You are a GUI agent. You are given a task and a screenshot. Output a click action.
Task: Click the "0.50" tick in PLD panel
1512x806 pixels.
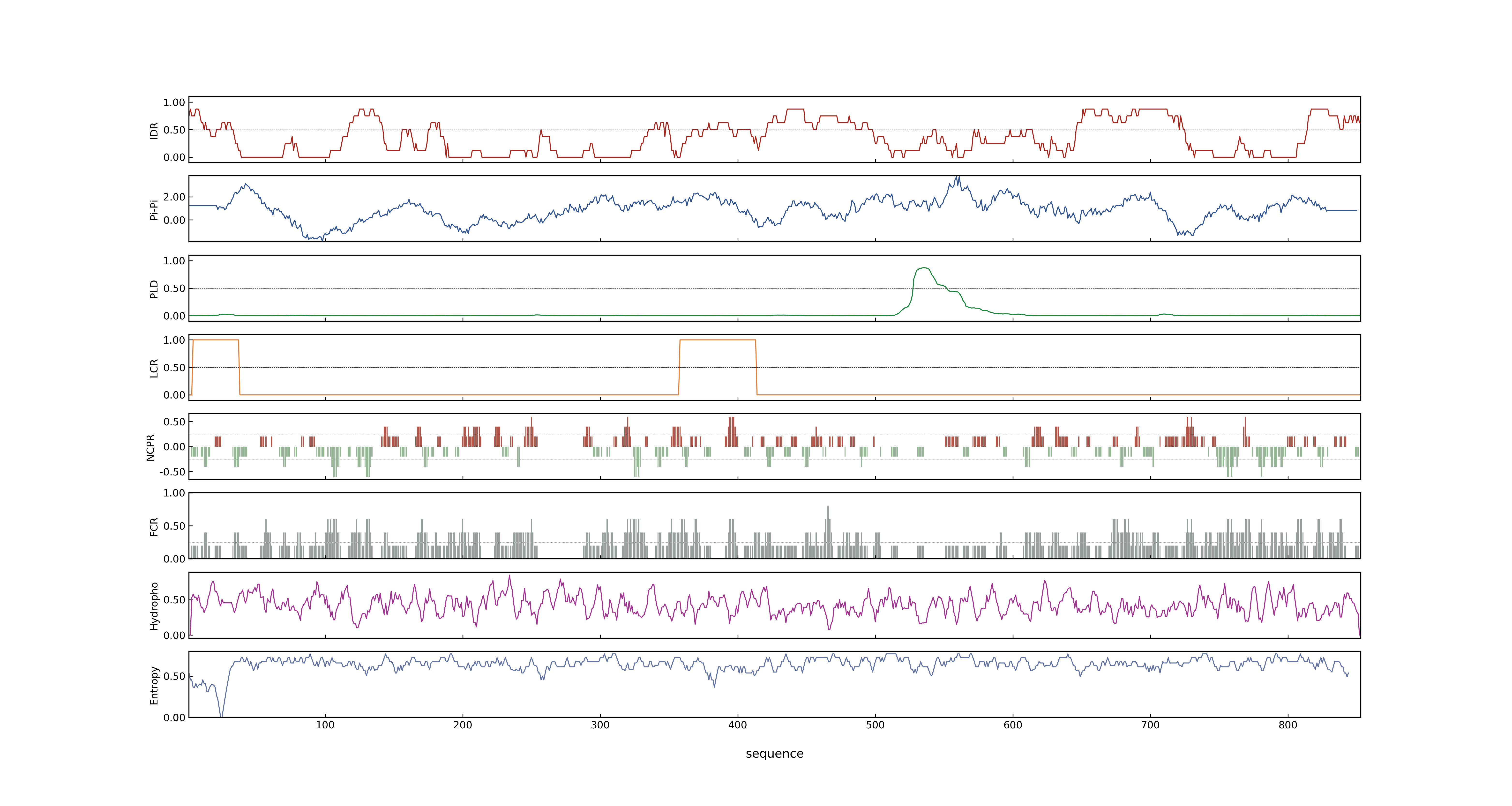coord(174,288)
